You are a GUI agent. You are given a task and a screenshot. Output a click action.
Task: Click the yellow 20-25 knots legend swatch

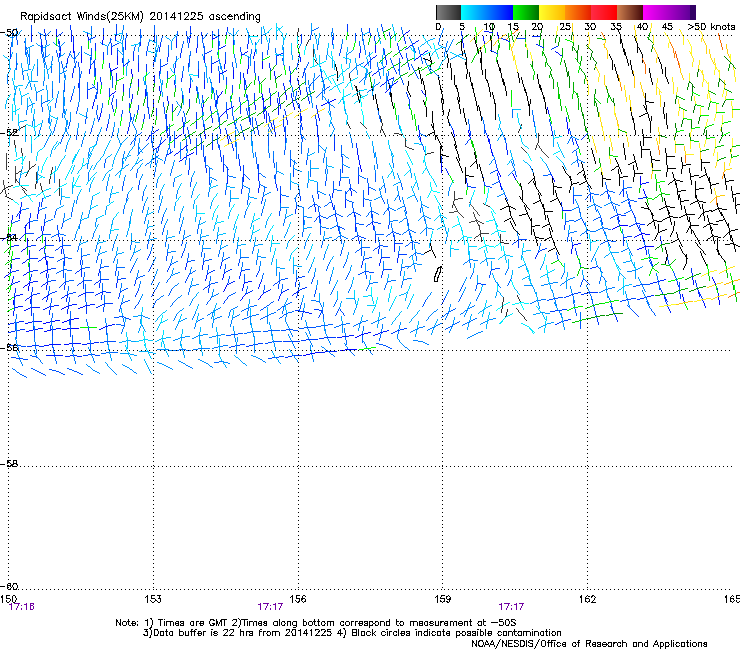552,12
